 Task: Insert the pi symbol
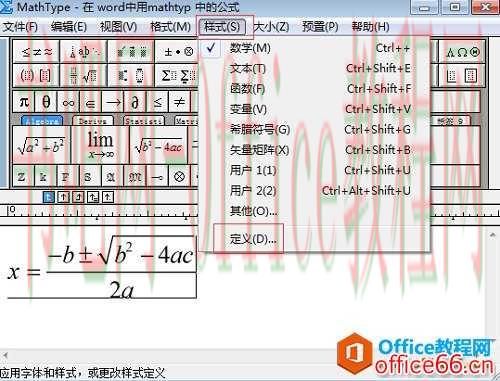coord(24,102)
